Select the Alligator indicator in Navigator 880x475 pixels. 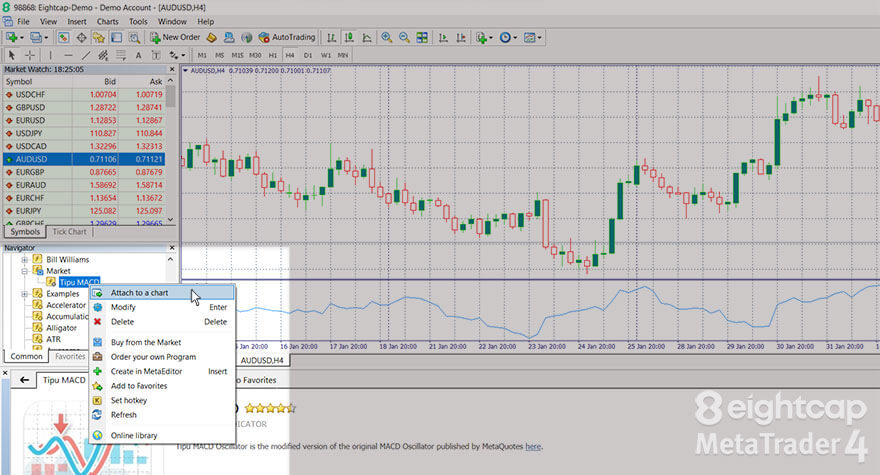61,328
